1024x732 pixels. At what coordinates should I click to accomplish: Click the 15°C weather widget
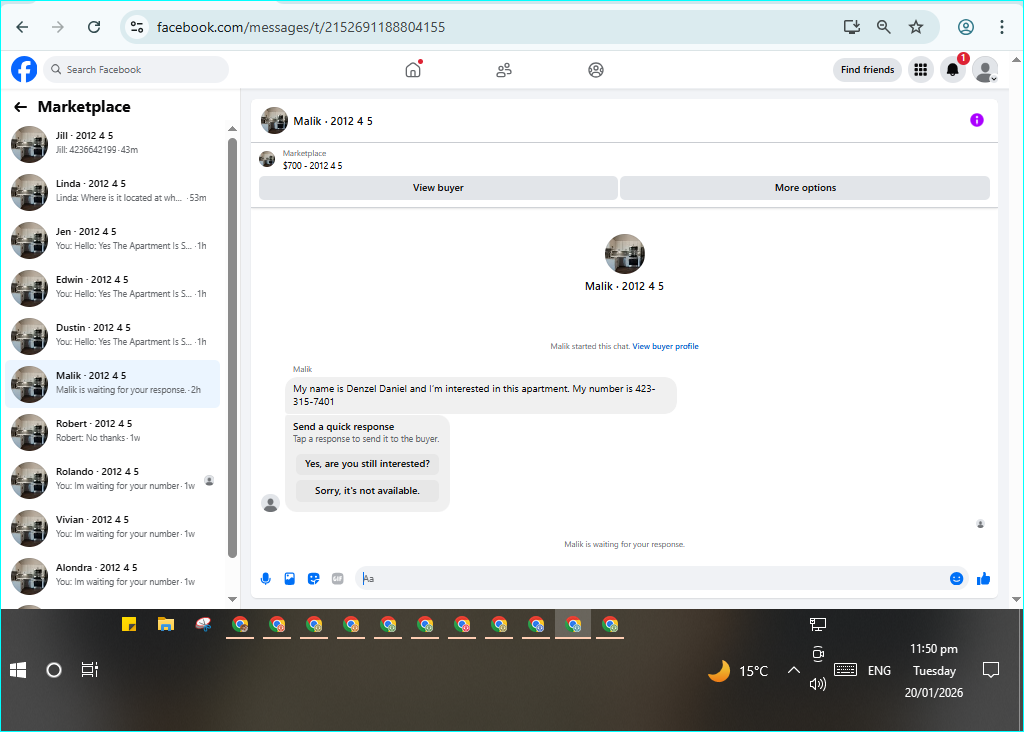(x=739, y=671)
